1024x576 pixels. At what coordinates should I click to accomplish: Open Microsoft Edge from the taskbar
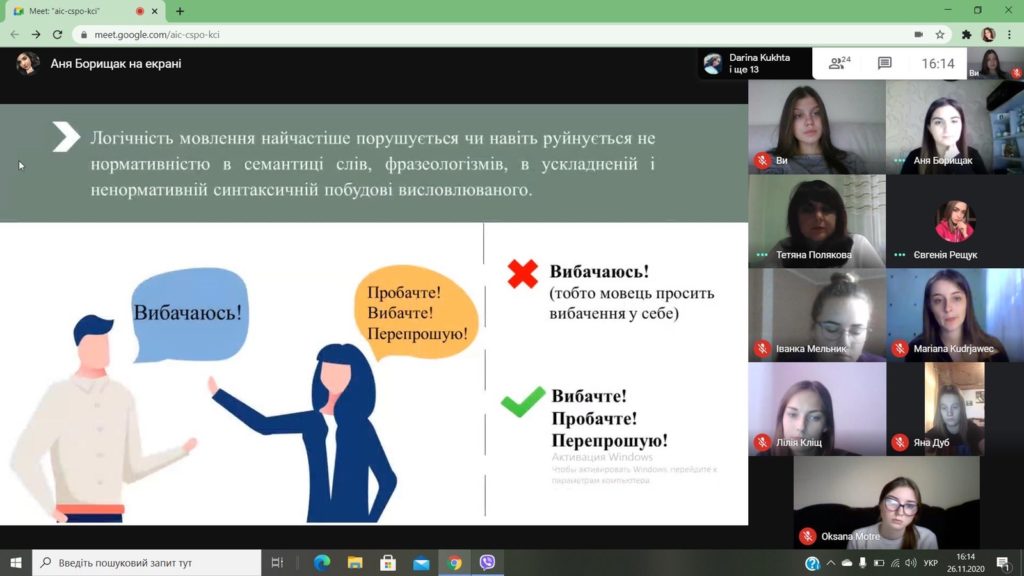point(322,562)
